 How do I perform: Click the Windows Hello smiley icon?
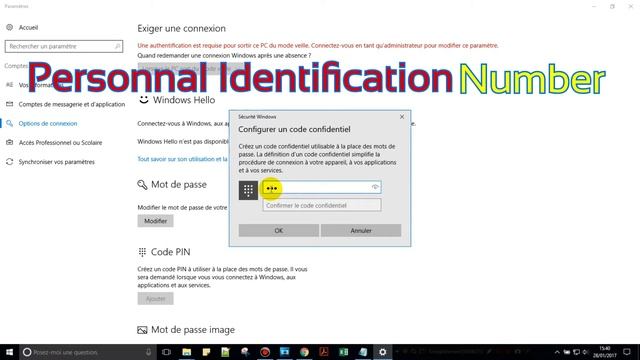[x=143, y=100]
